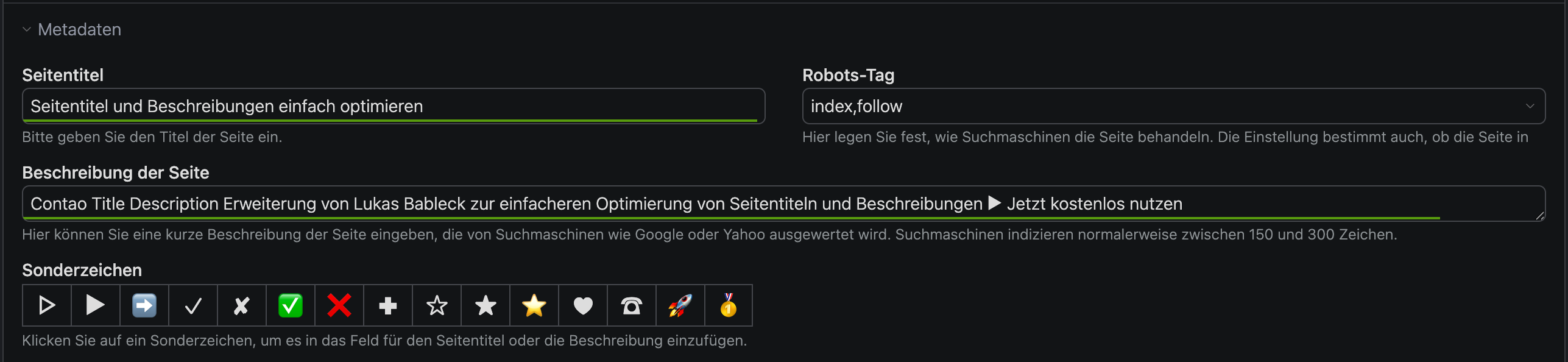The height and width of the screenshot is (362, 1568).
Task: Insert the outlined star symbol
Action: coord(437,305)
